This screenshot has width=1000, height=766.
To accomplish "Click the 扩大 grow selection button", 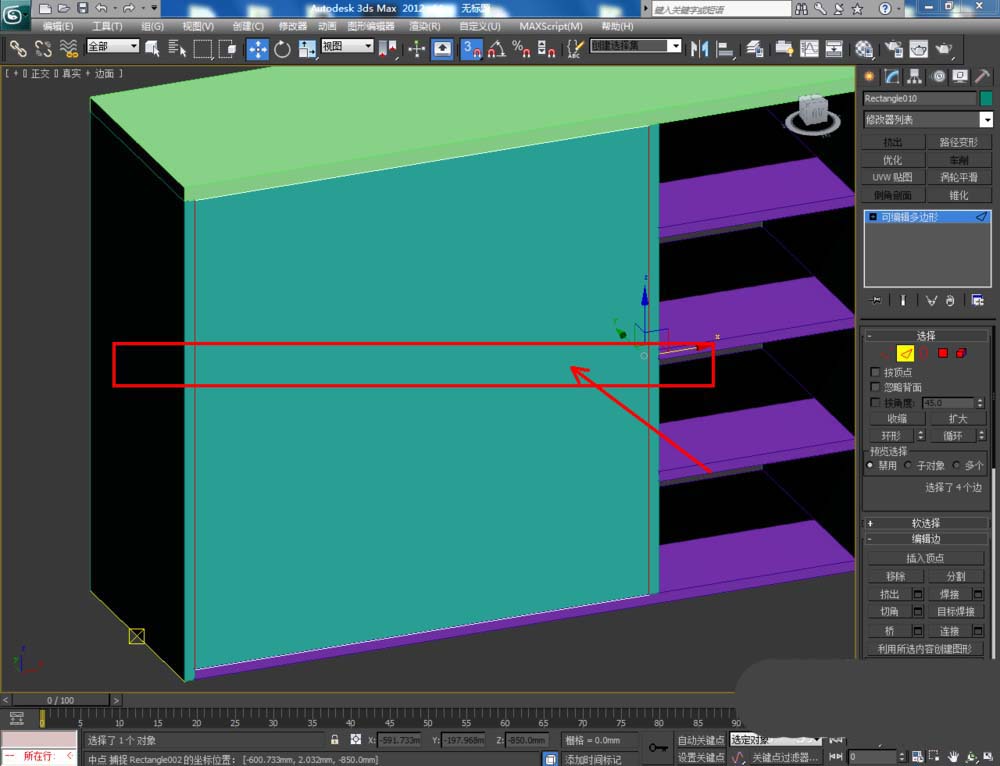I will click(x=957, y=418).
